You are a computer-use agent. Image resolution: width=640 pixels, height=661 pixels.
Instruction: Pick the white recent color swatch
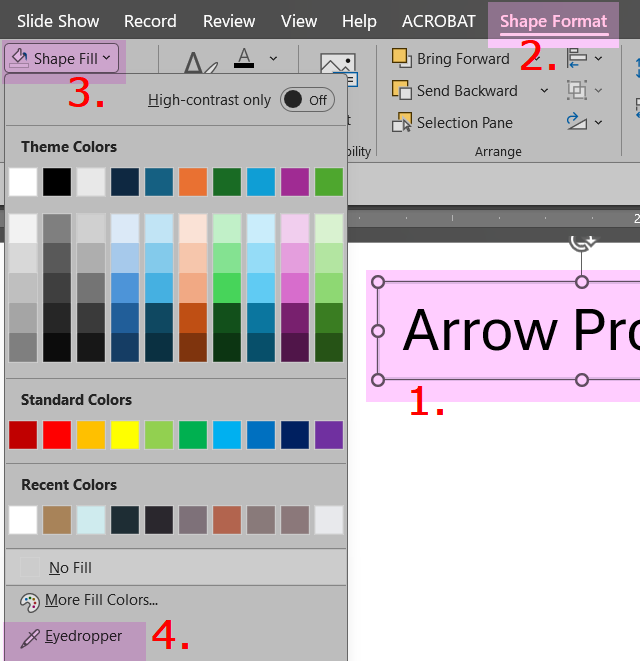point(23,520)
